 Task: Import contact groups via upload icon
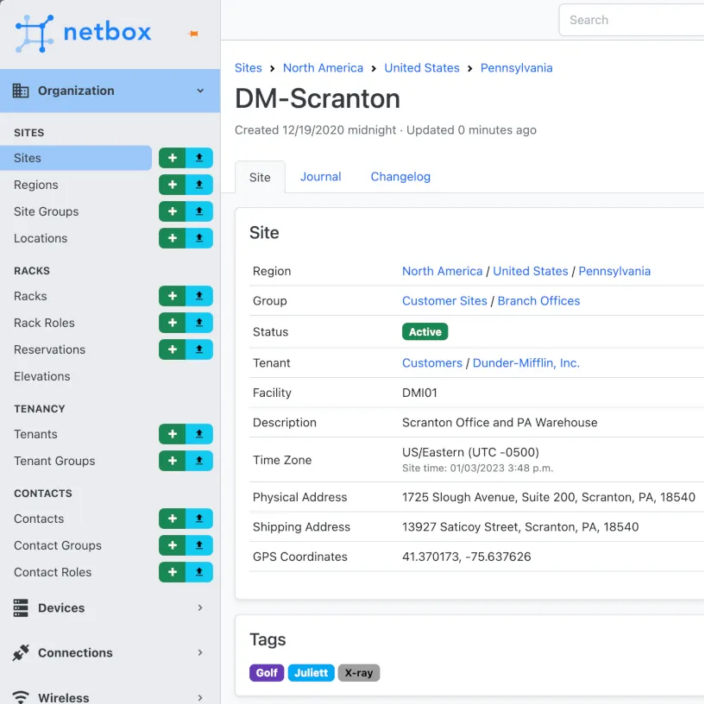[199, 546]
